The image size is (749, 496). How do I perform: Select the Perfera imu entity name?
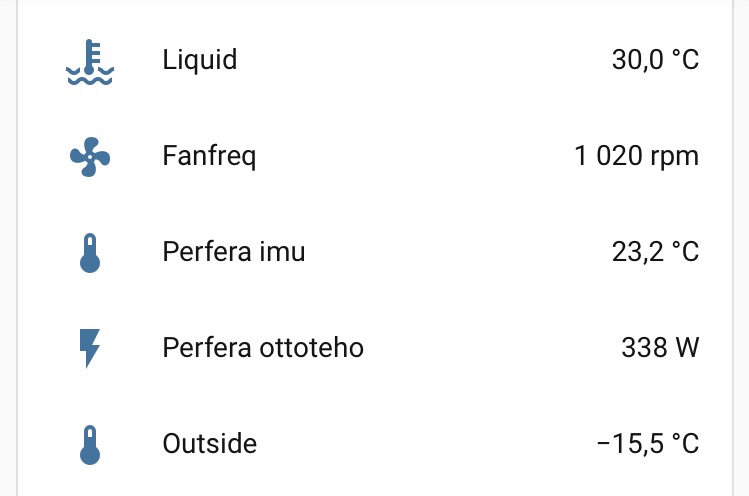(x=233, y=252)
